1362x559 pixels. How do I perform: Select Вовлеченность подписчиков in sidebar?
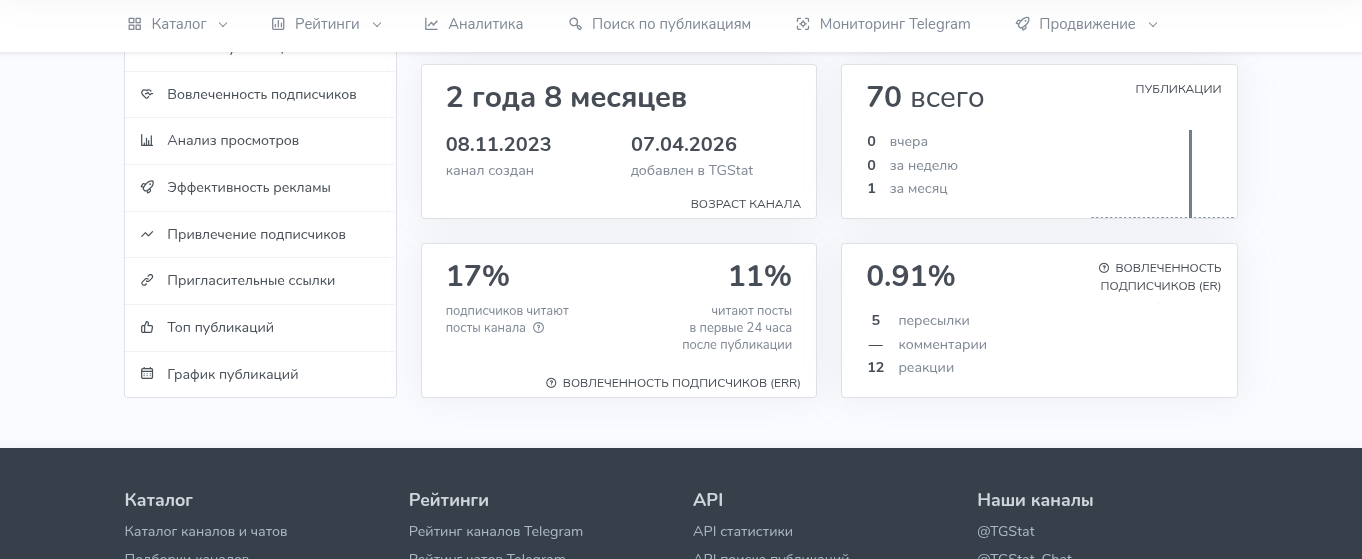tap(260, 94)
